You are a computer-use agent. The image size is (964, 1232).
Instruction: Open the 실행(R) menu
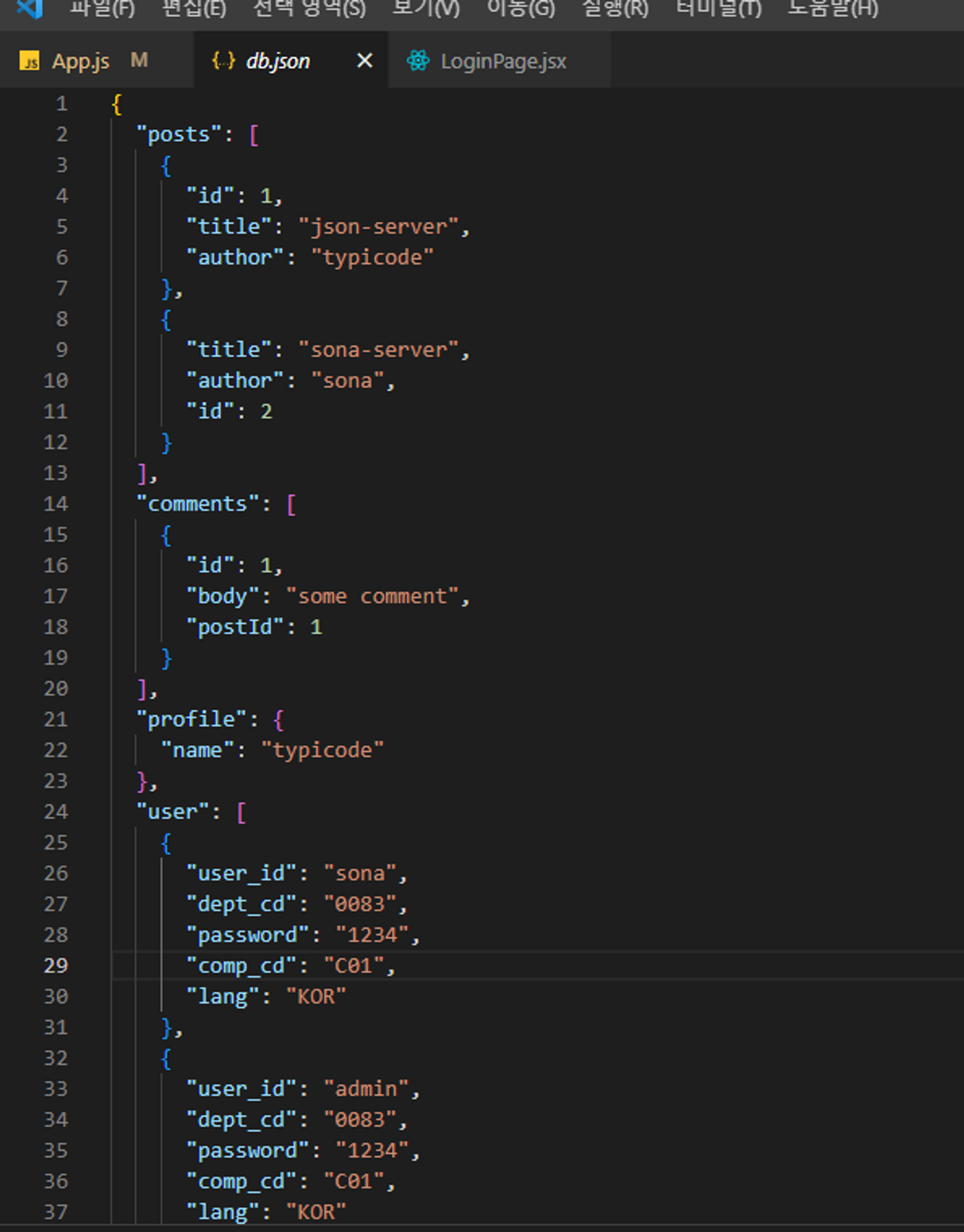click(x=615, y=9)
